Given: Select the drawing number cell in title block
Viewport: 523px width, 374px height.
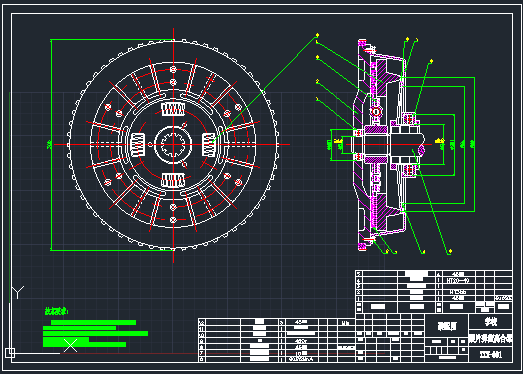Looking at the screenshot, I should 491,355.
